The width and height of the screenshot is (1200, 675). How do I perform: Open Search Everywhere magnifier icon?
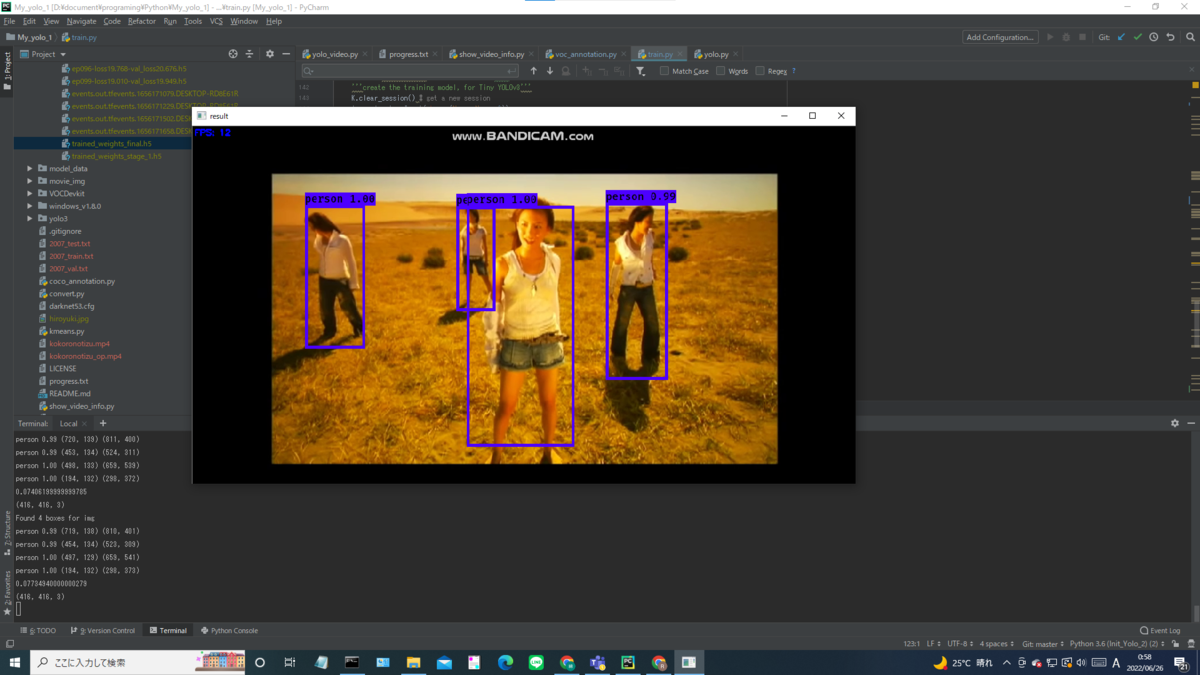click(1190, 37)
